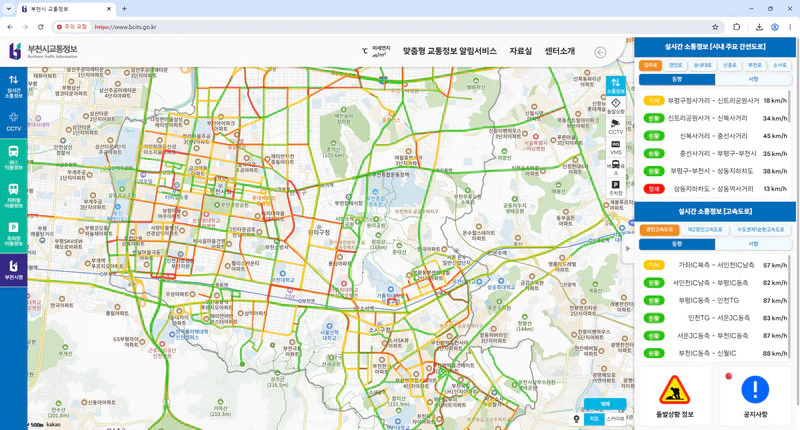Toggle 주차장 layer on map toolbar
800x430 pixels.
(x=616, y=188)
